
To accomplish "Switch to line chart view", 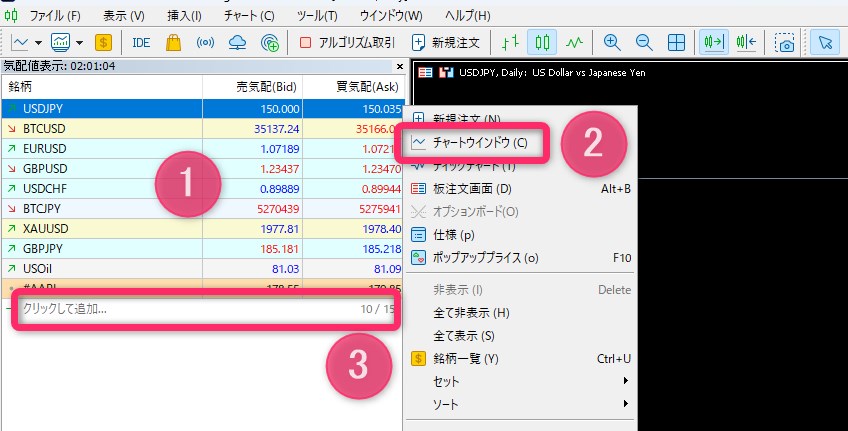I will pyautogui.click(x=574, y=42).
